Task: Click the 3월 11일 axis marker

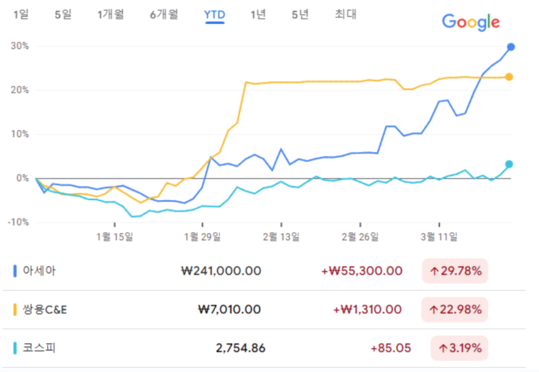Action: coord(439,236)
